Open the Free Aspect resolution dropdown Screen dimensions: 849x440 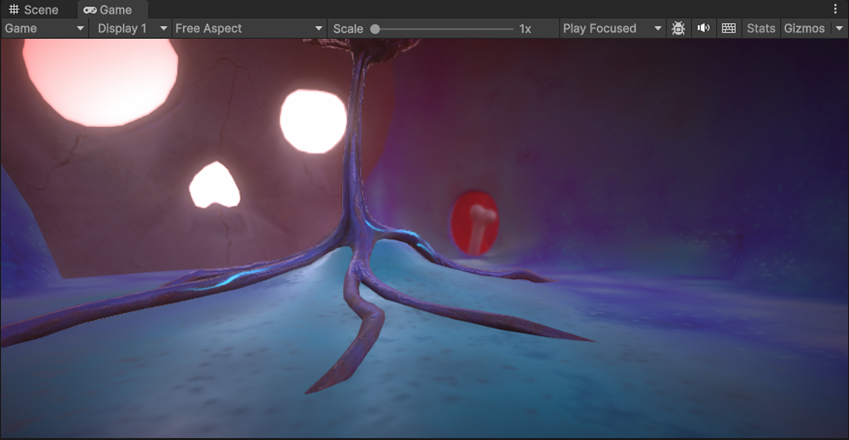249,28
